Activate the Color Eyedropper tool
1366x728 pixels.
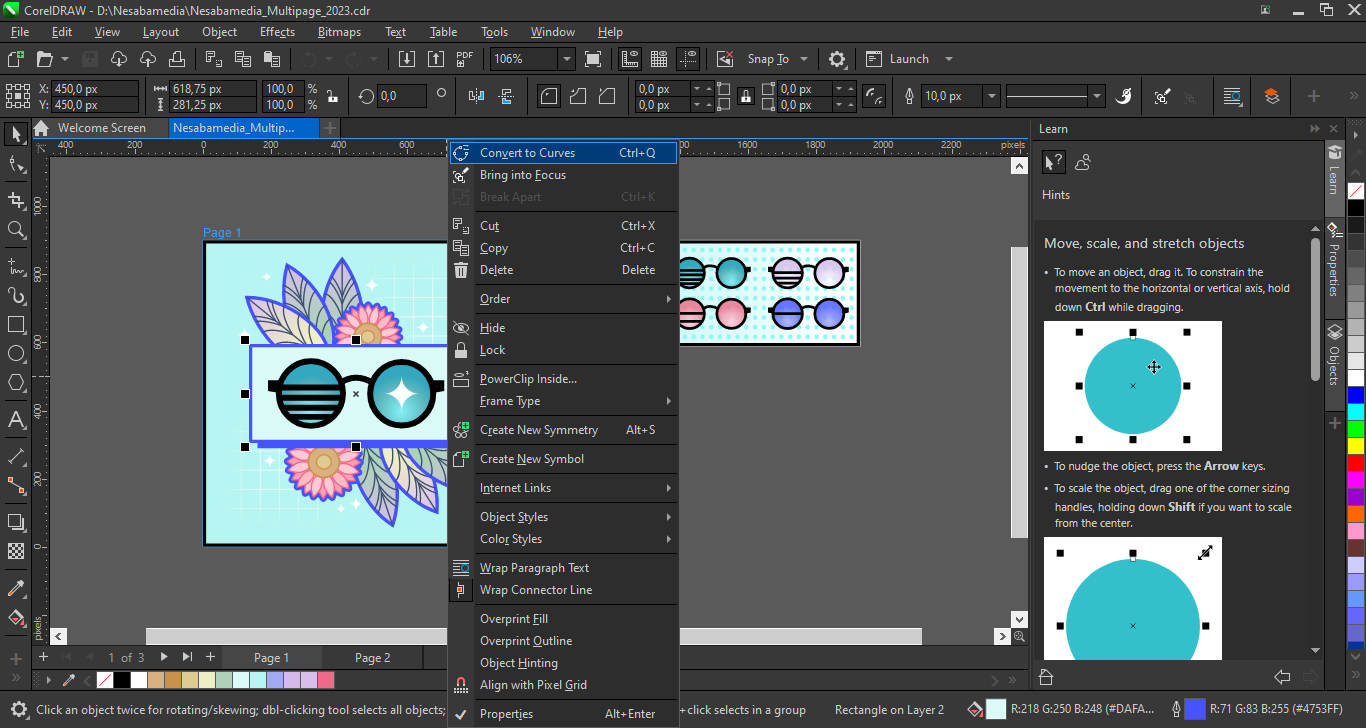[x=16, y=588]
